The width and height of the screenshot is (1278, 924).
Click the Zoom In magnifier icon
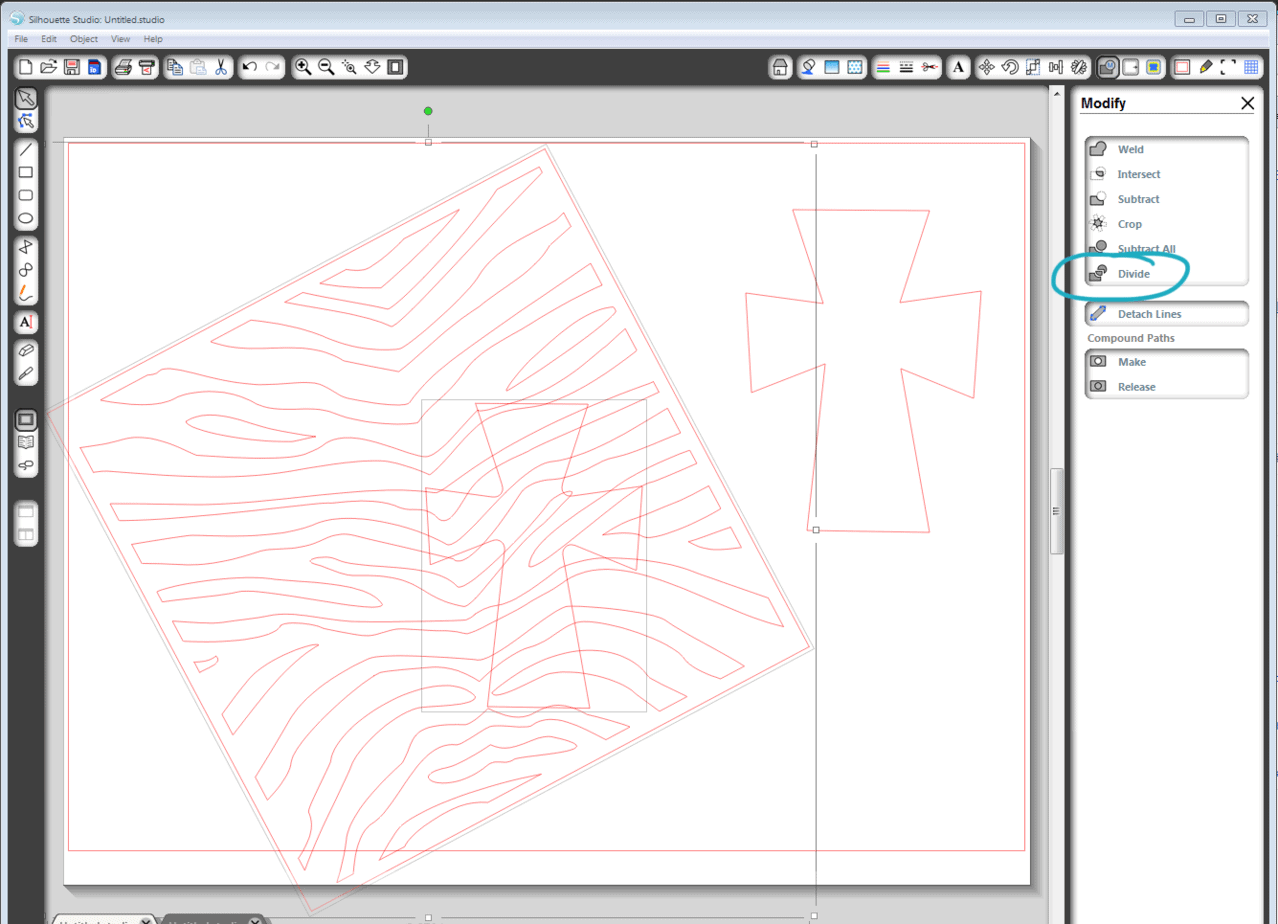(303, 67)
